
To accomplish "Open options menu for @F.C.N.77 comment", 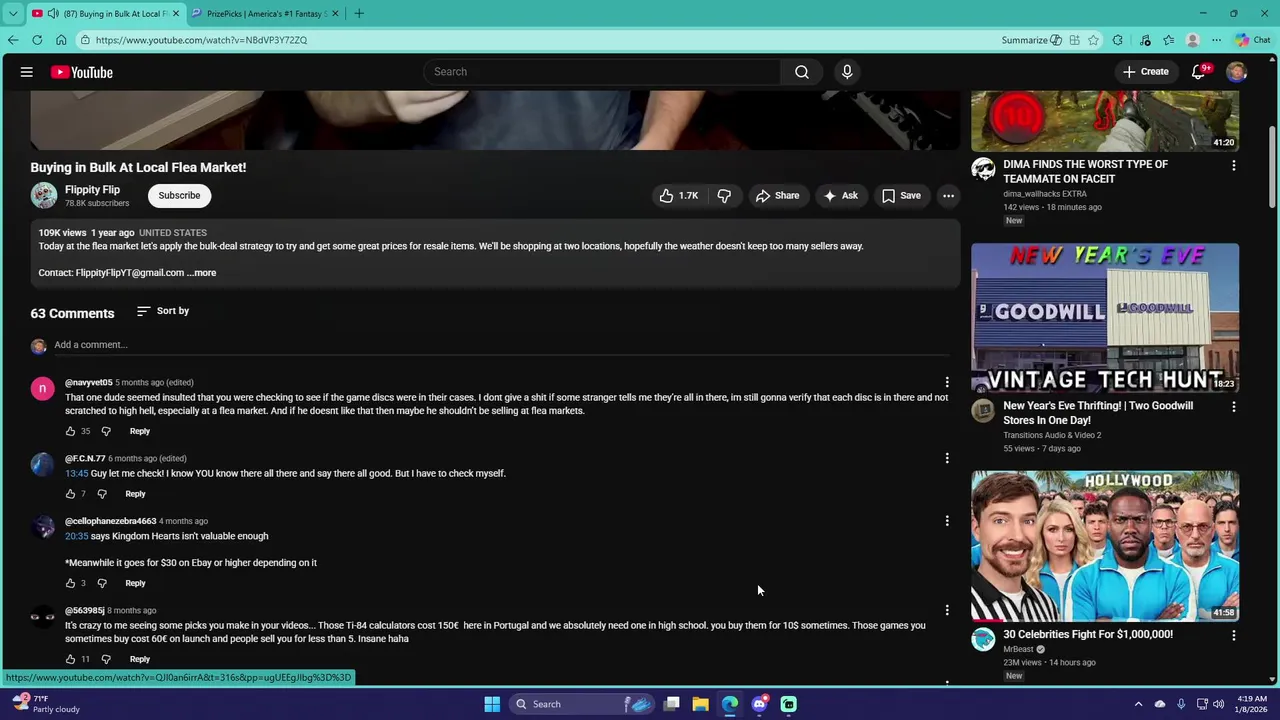I will pyautogui.click(x=947, y=458).
